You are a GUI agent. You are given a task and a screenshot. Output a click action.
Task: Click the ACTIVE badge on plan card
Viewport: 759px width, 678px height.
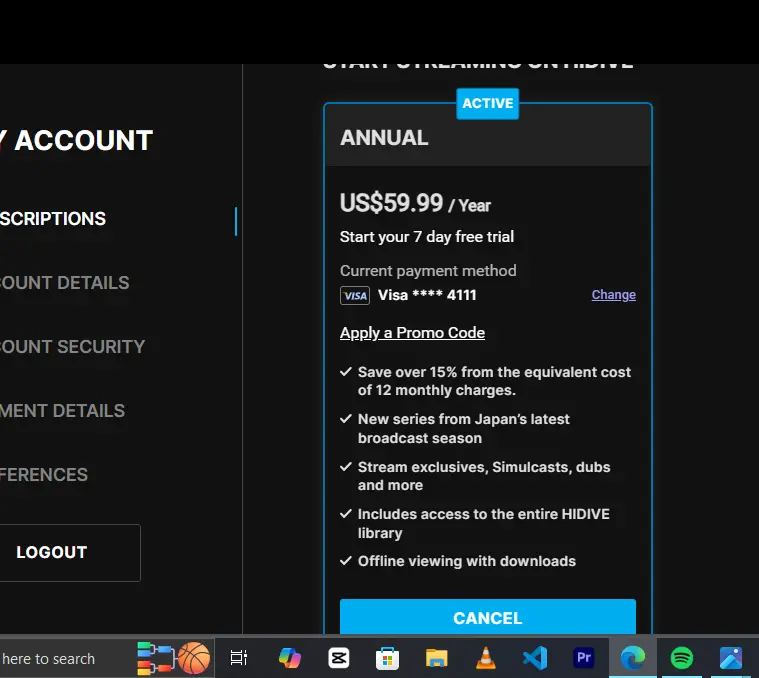click(487, 104)
